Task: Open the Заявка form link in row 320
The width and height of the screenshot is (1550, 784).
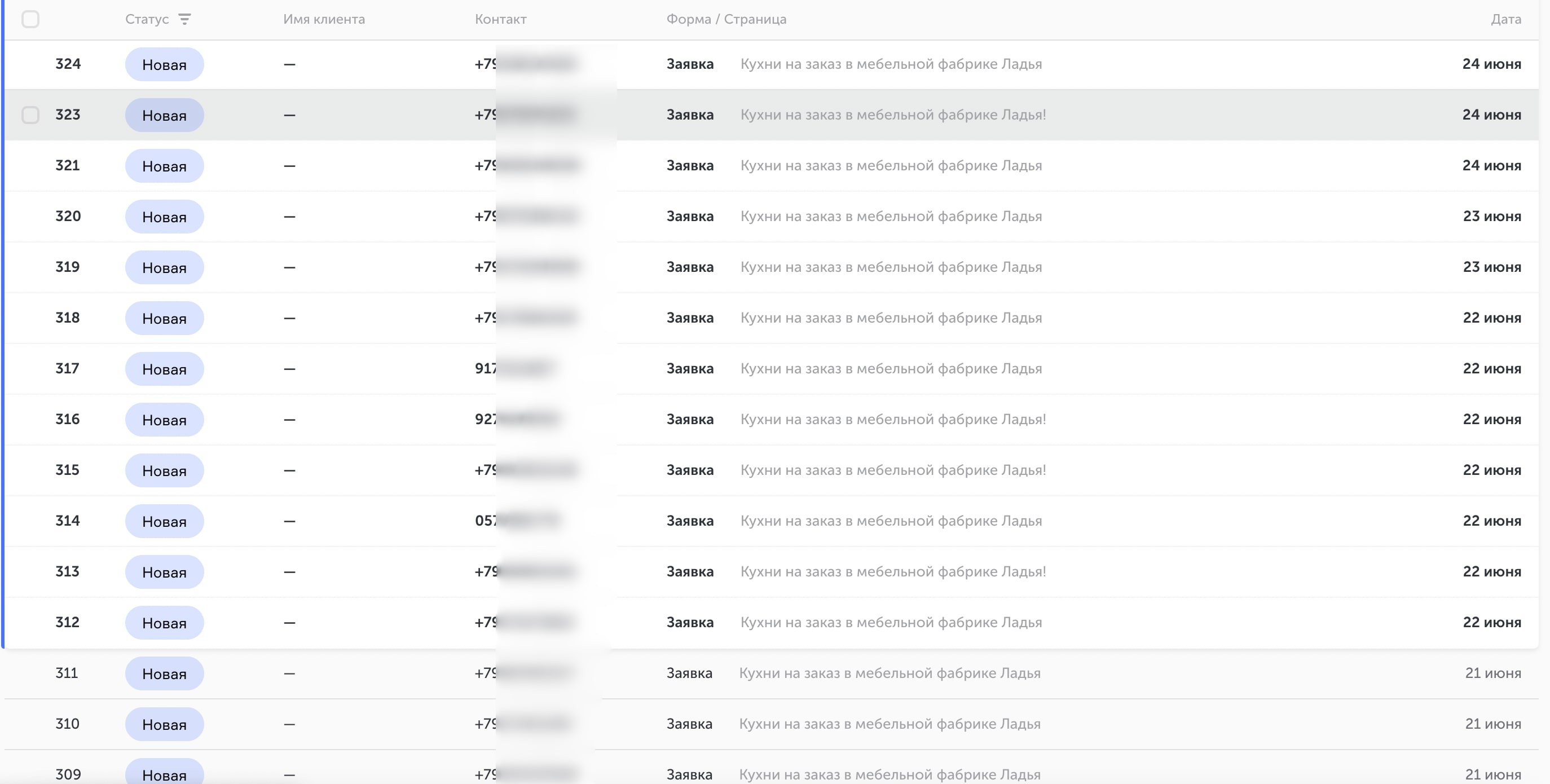Action: [x=690, y=217]
